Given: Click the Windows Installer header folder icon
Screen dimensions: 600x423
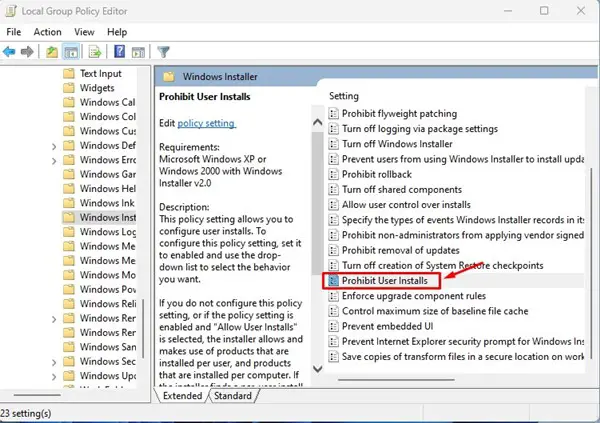Looking at the screenshot, I should point(169,77).
